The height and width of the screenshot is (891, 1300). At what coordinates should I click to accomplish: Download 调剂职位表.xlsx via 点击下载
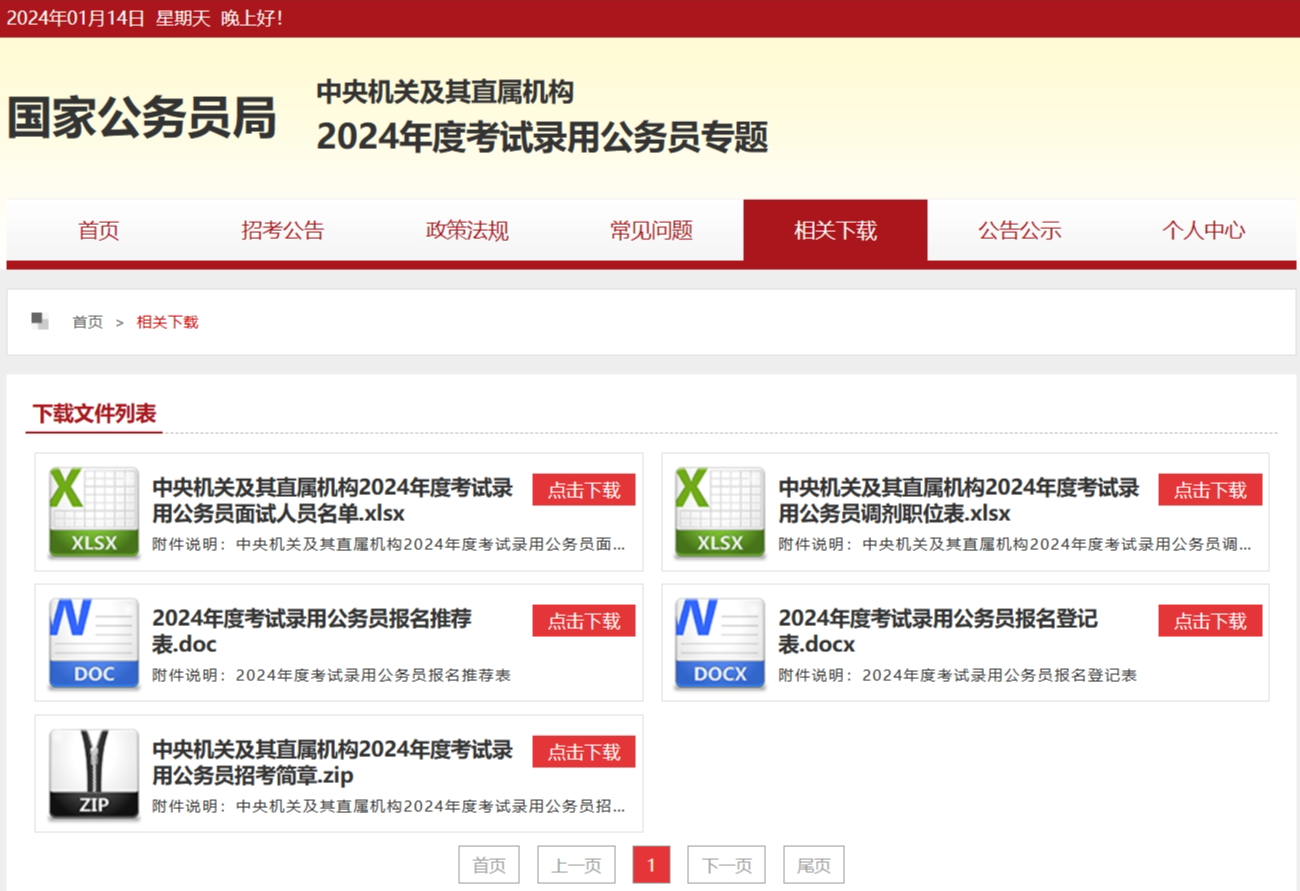click(1210, 490)
